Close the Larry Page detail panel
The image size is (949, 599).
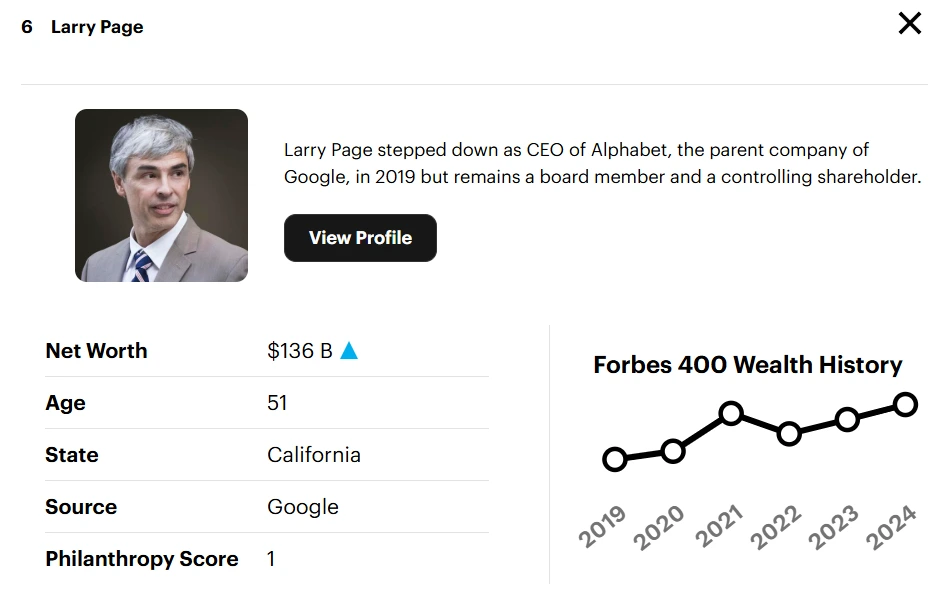(909, 24)
